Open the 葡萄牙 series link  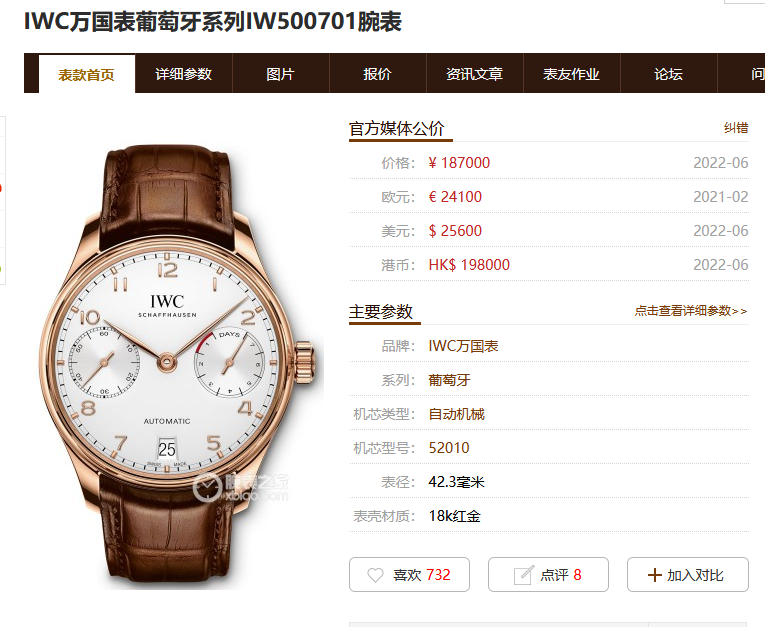coord(449,380)
